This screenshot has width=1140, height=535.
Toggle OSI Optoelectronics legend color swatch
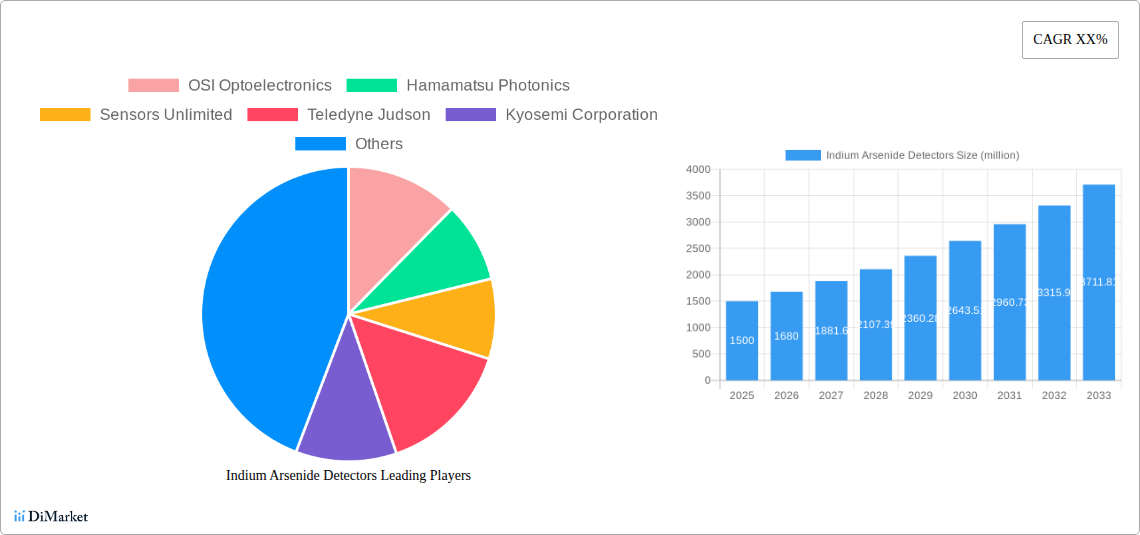pos(153,86)
